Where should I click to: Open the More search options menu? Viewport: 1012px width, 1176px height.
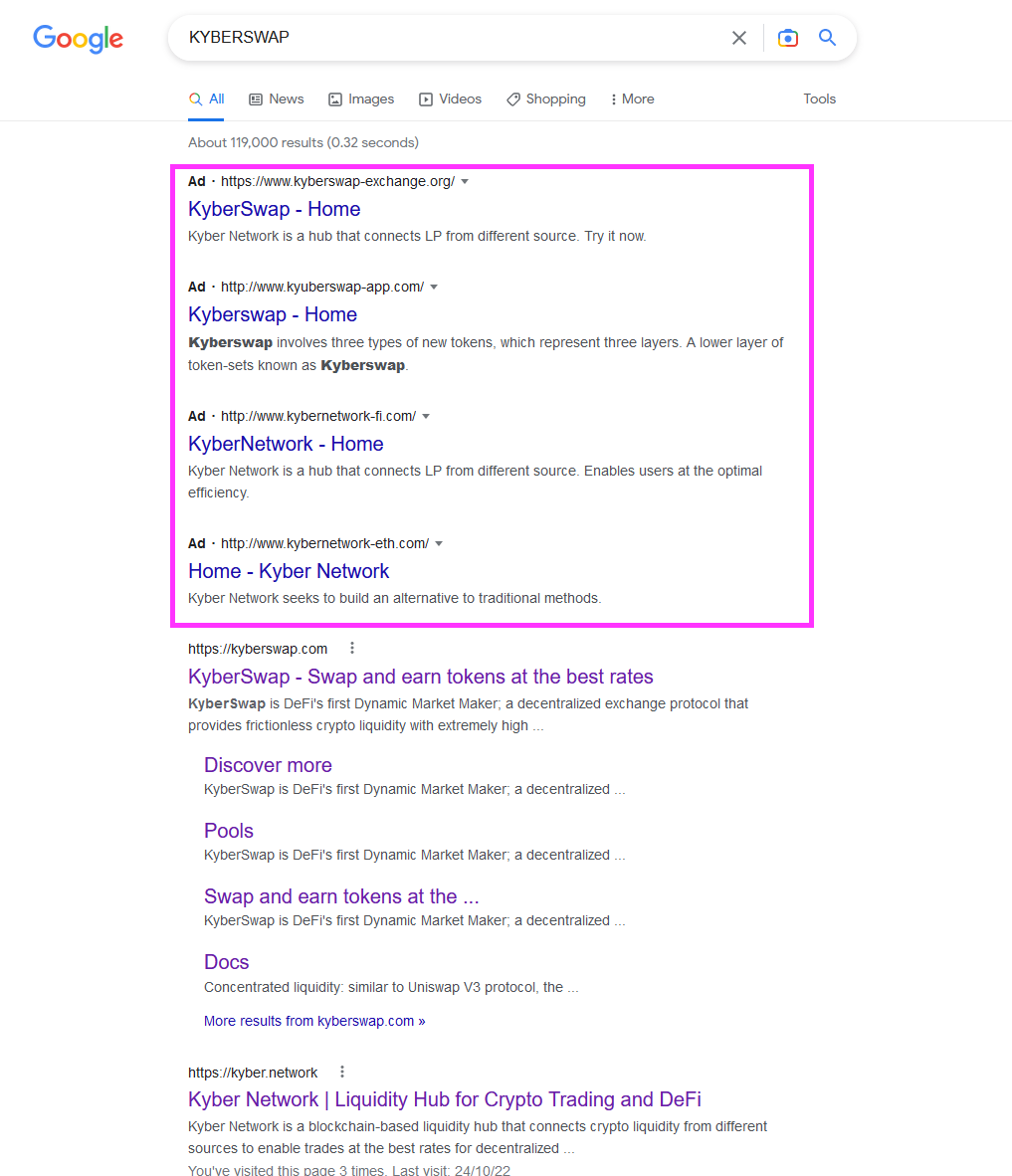coord(632,99)
